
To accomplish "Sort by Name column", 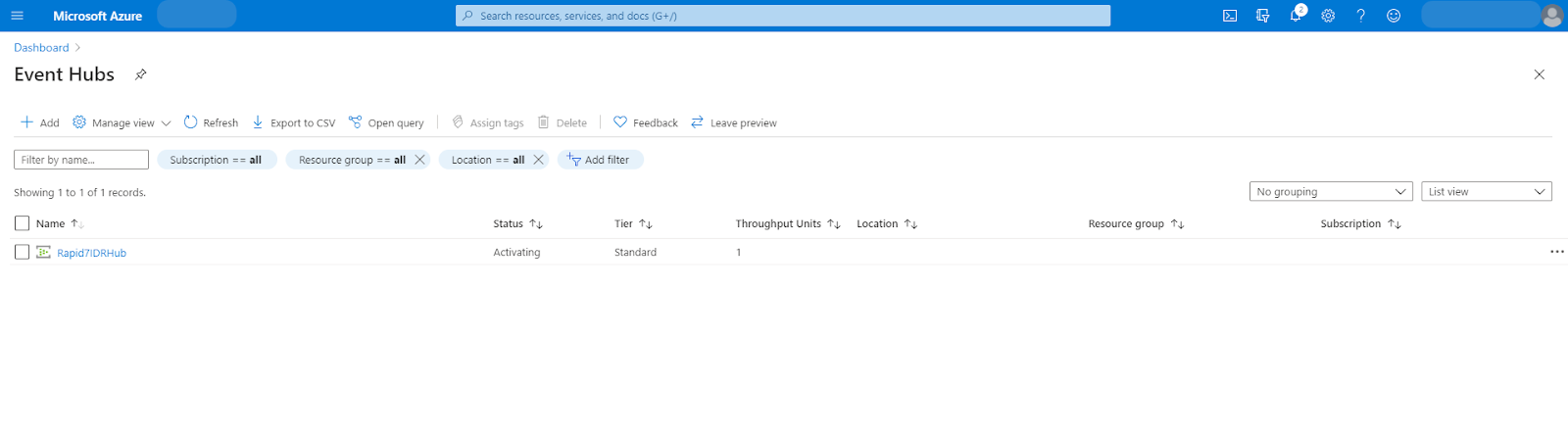I will [60, 223].
